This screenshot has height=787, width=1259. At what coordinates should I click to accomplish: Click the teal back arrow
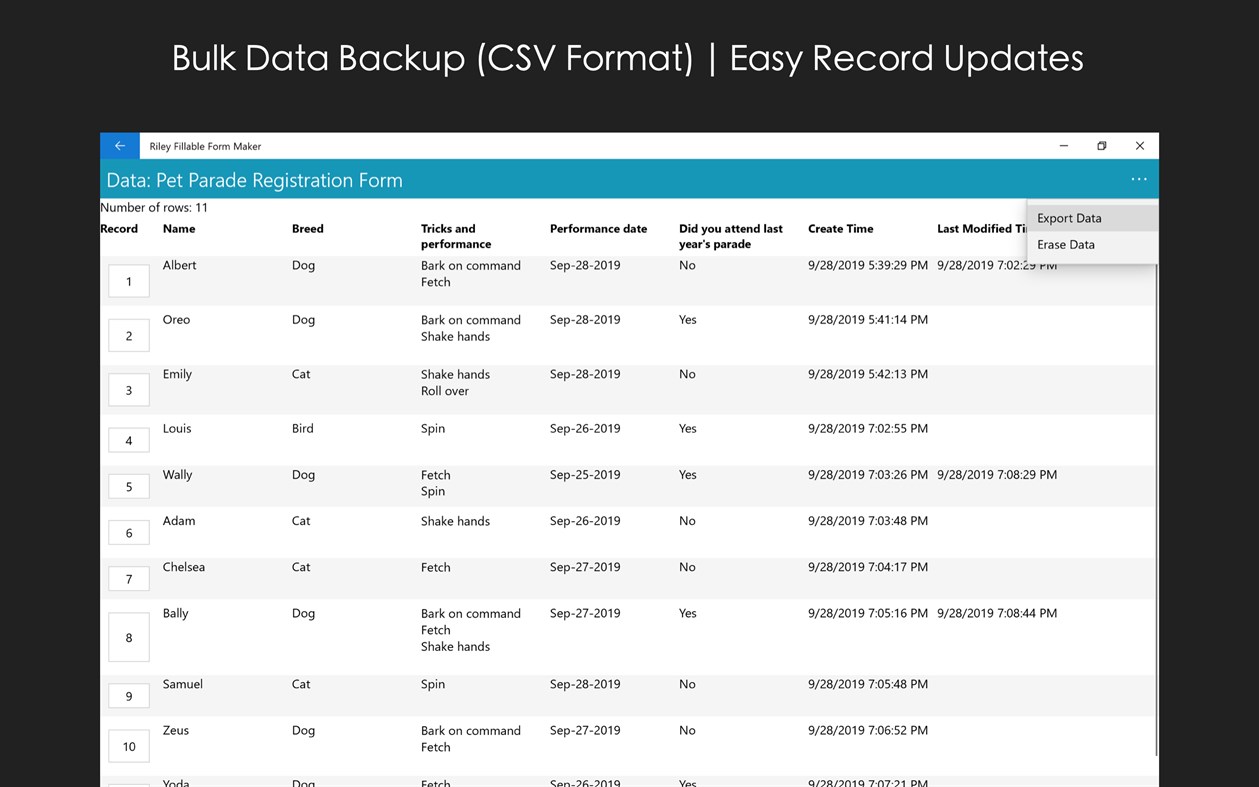(x=119, y=145)
